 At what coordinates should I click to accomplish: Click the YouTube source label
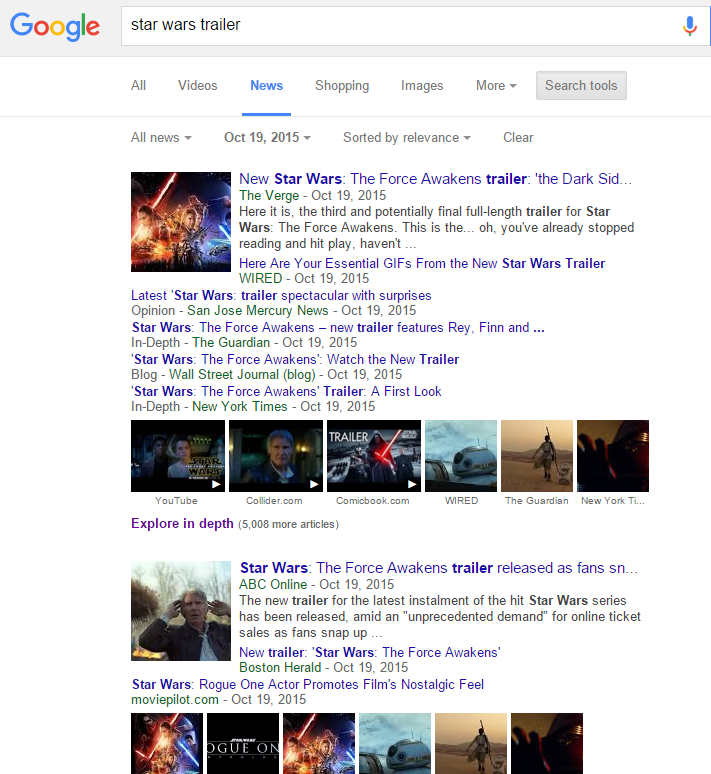pos(176,501)
